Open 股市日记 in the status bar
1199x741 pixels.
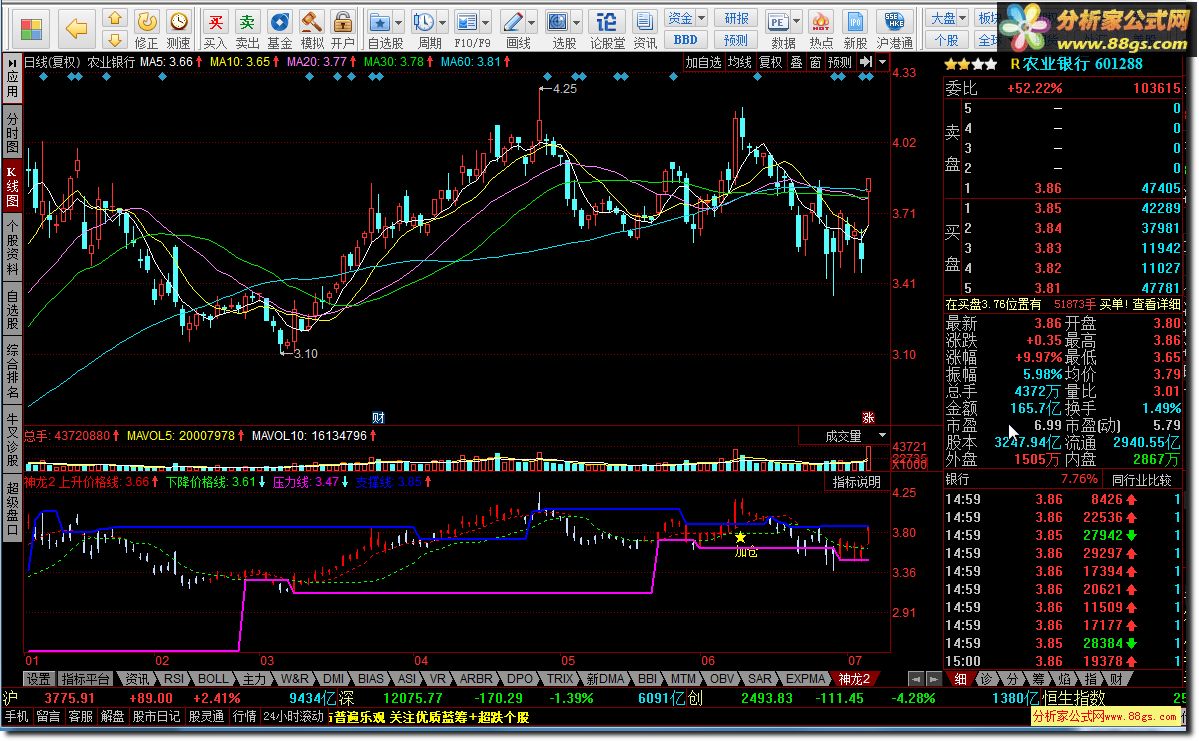(157, 717)
